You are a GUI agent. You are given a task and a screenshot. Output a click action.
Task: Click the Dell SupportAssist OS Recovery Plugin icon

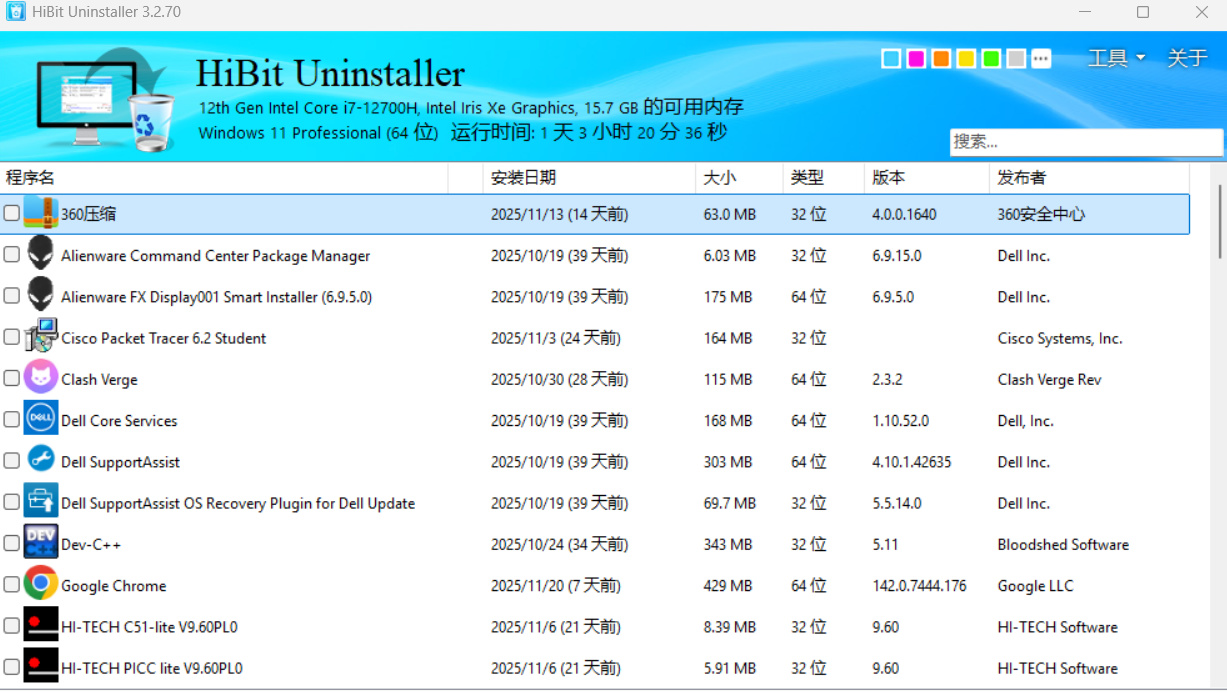point(41,502)
